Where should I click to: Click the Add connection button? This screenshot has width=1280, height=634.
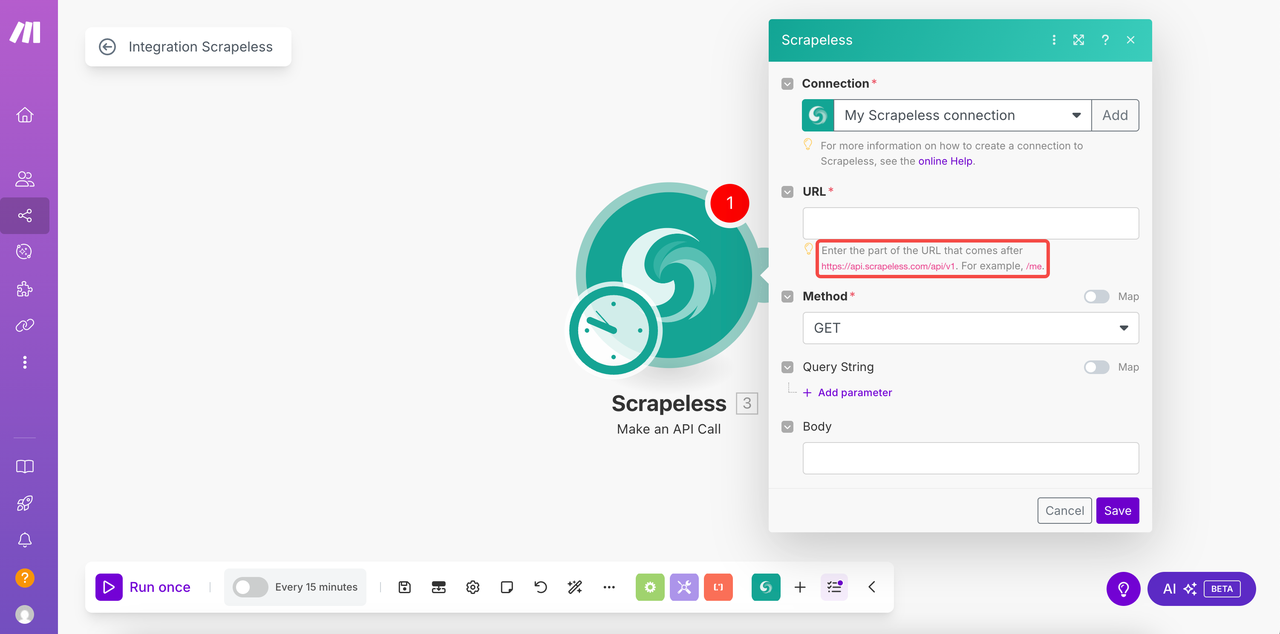coord(1115,115)
